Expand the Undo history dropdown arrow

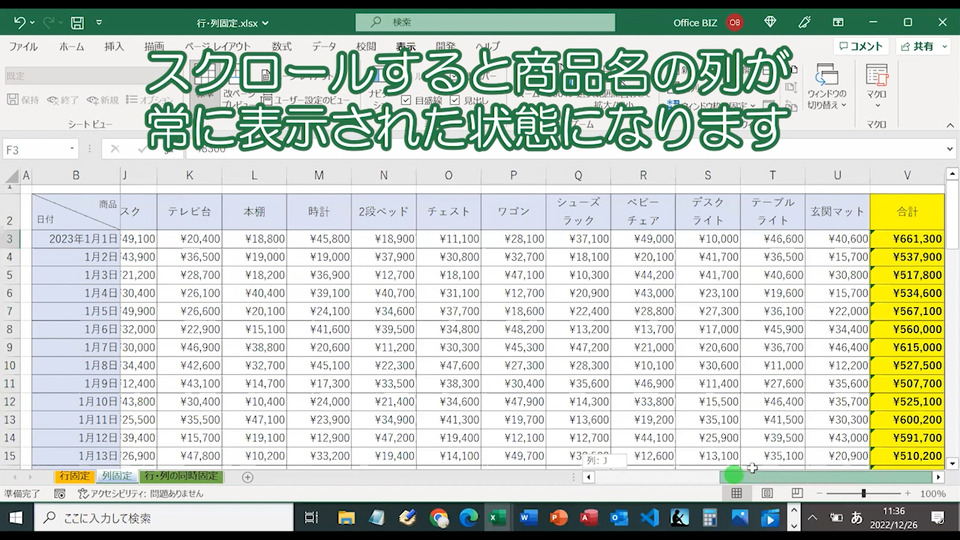pos(32,23)
